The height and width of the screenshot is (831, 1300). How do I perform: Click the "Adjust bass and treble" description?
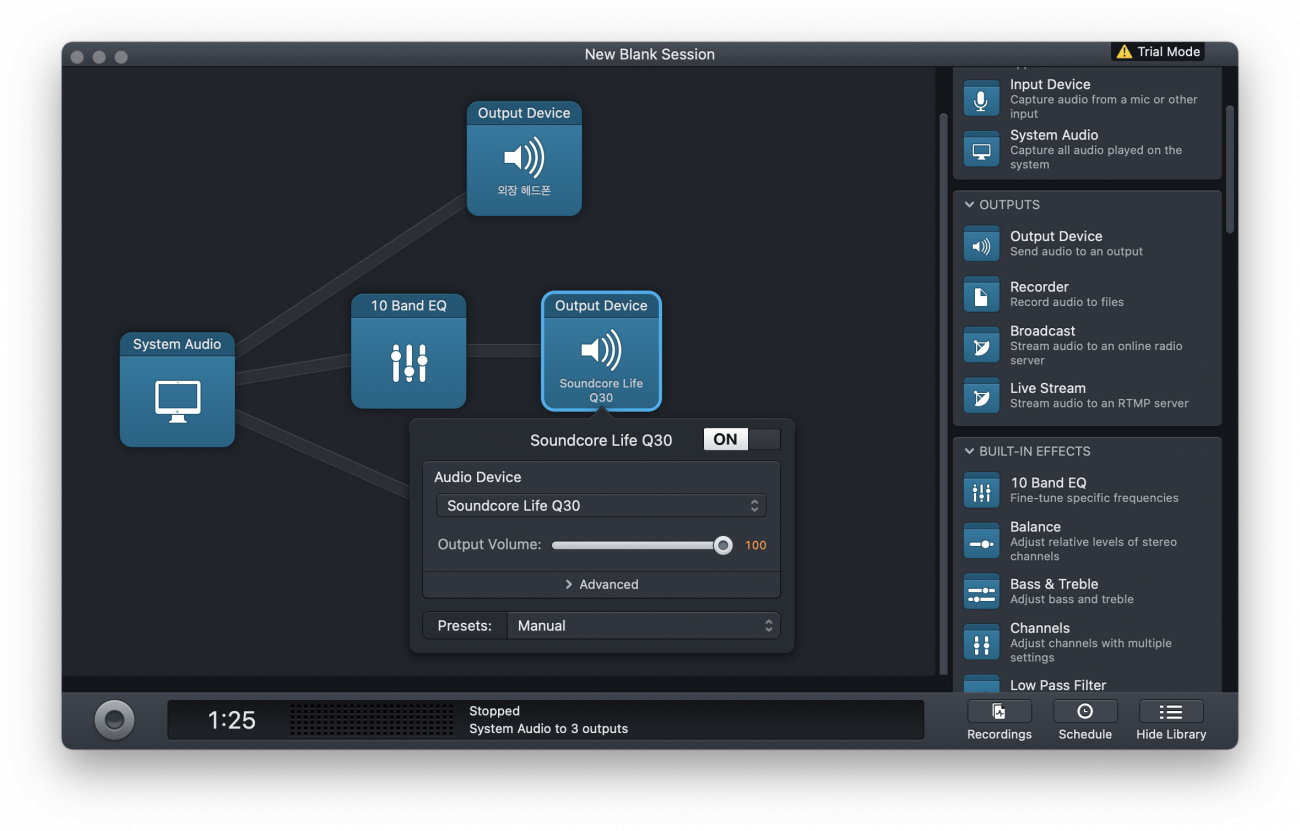tap(1072, 599)
